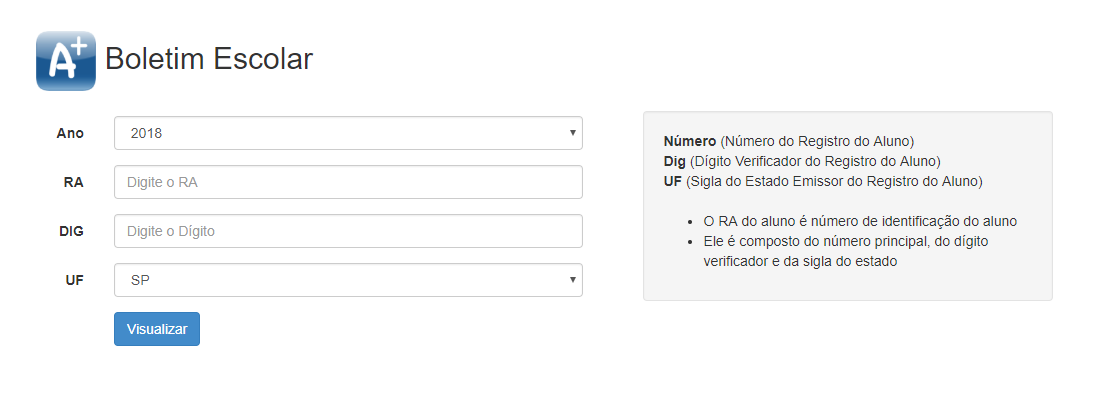
Task: Click the arrow on the UF select box
Action: tap(573, 280)
